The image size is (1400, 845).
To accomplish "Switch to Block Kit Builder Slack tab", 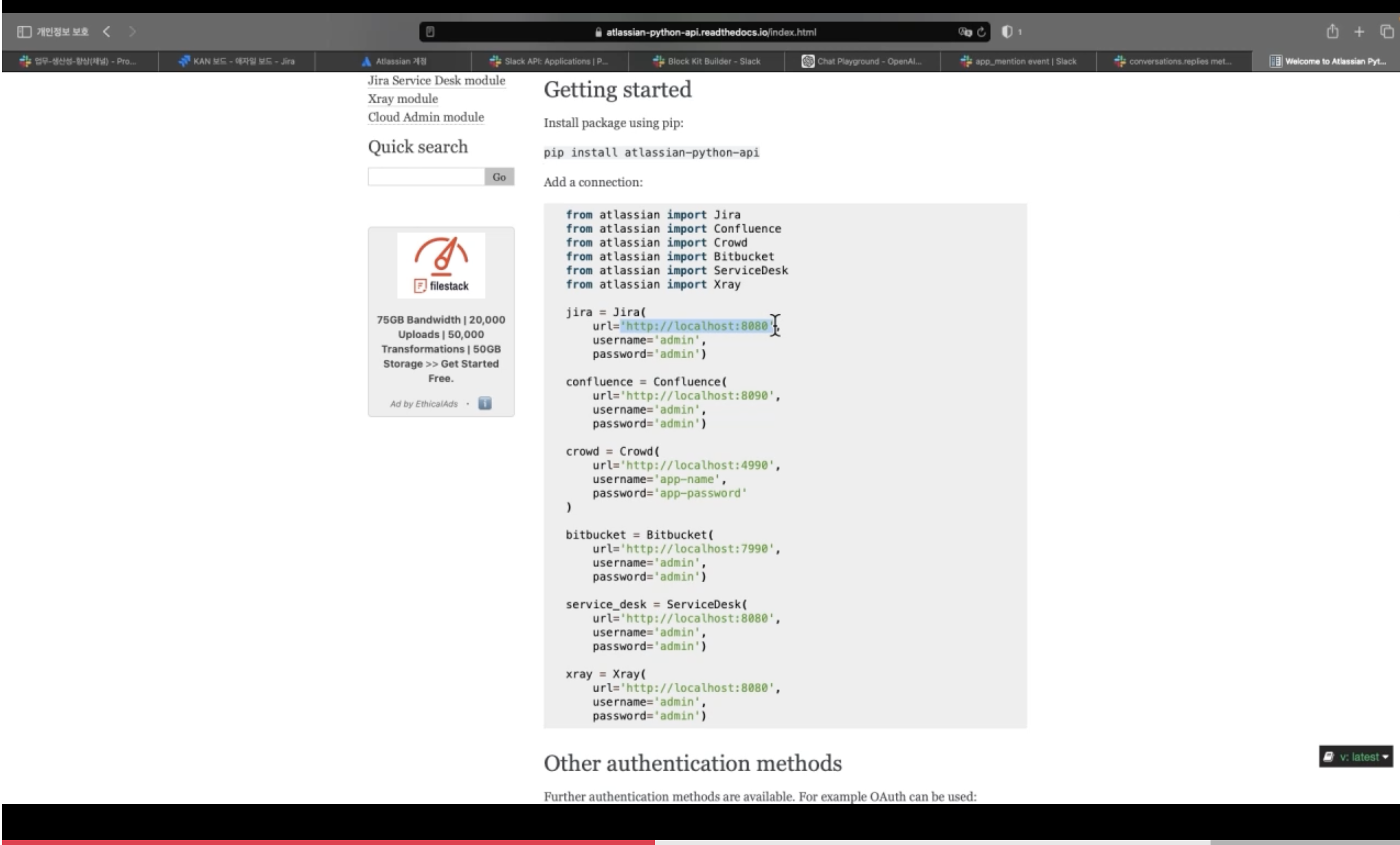I will 706,61.
